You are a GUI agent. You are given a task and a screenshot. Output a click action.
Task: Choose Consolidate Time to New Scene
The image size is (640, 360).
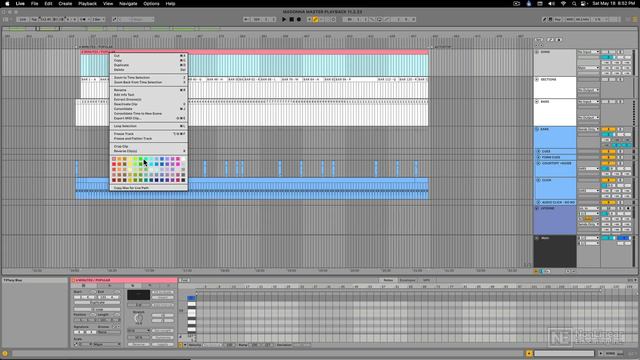click(149, 113)
